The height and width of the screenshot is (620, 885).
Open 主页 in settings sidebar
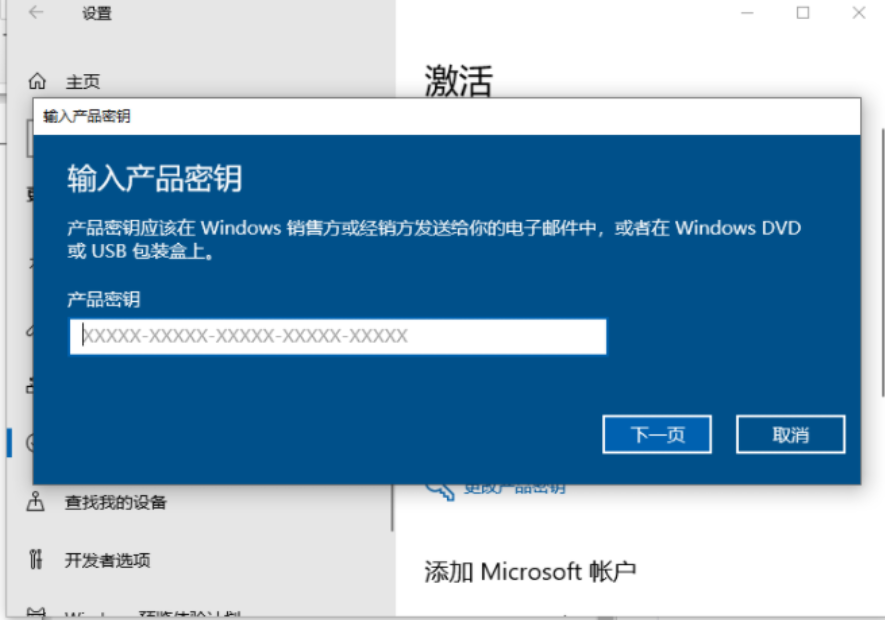[x=83, y=82]
